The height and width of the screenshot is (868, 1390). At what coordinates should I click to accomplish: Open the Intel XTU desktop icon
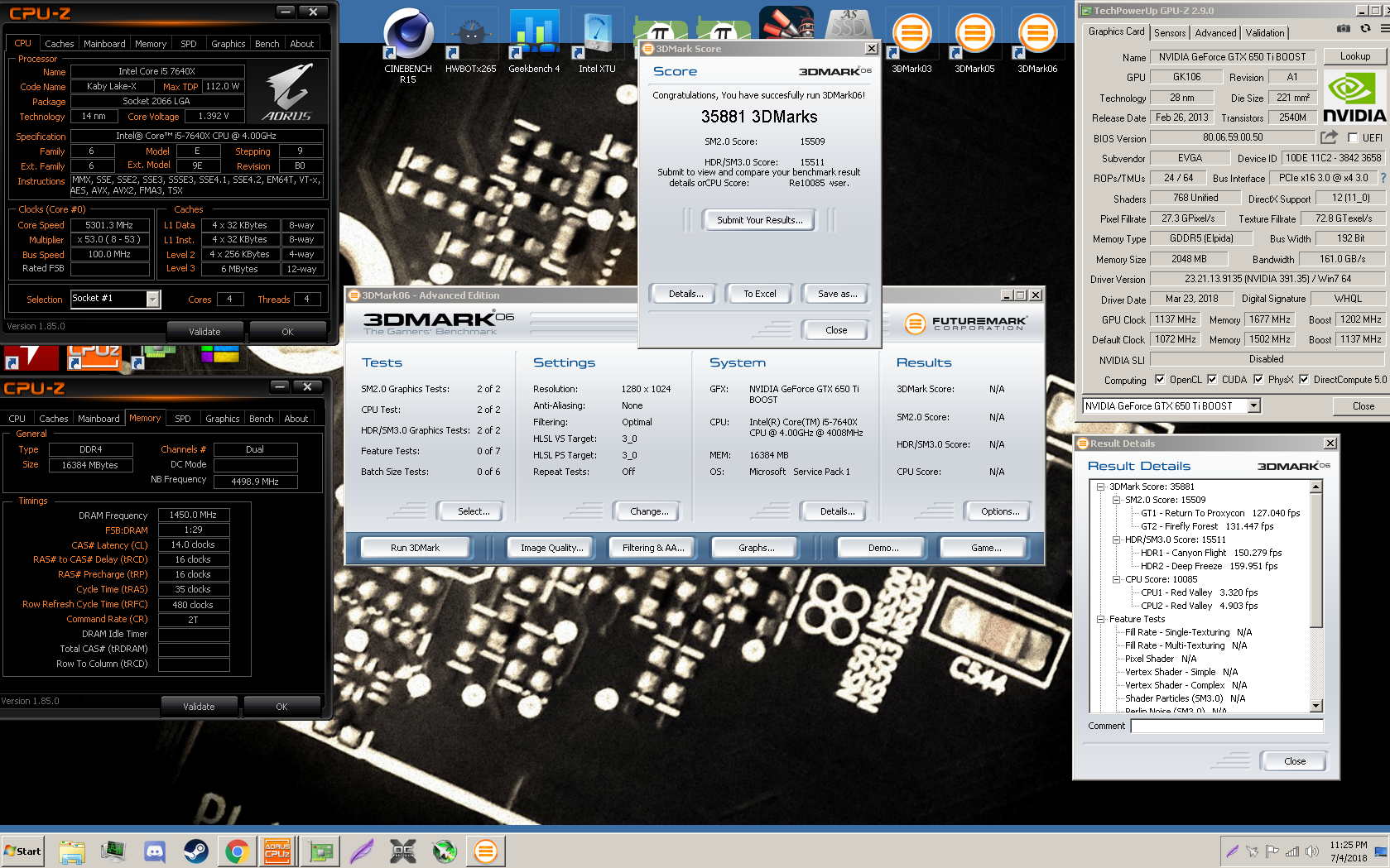pos(597,41)
